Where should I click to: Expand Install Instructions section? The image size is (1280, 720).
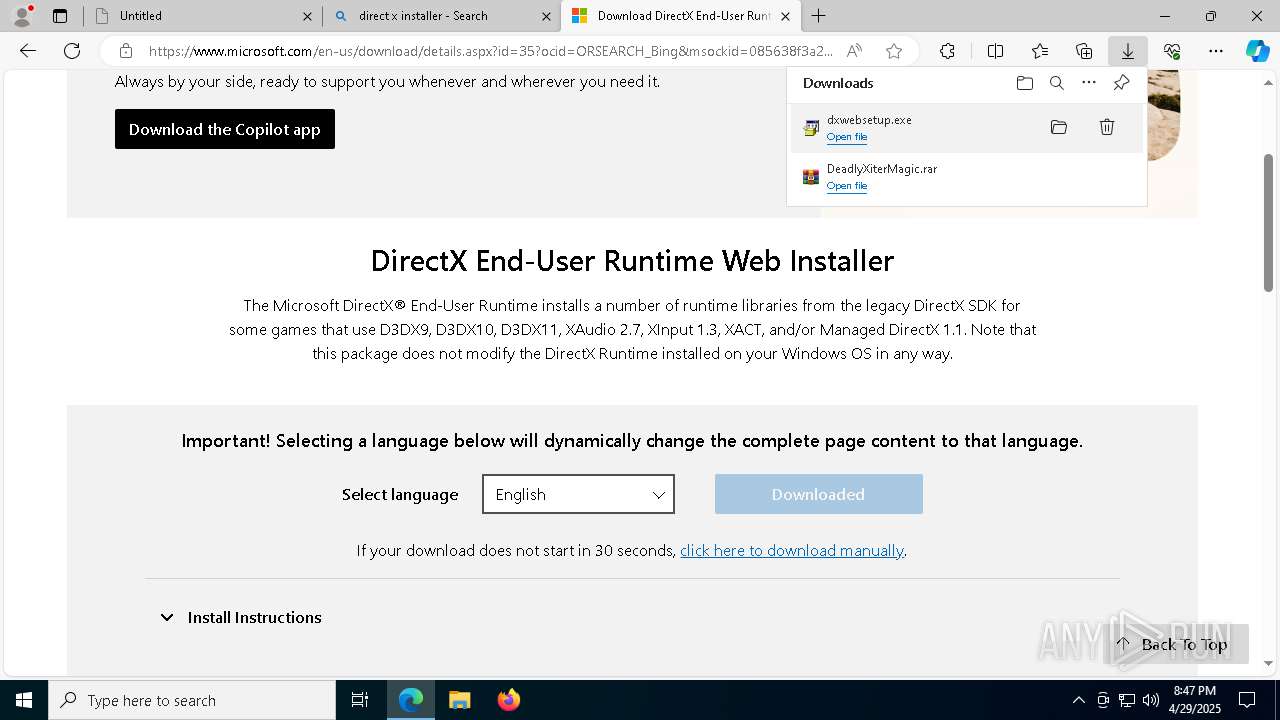[x=240, y=618]
